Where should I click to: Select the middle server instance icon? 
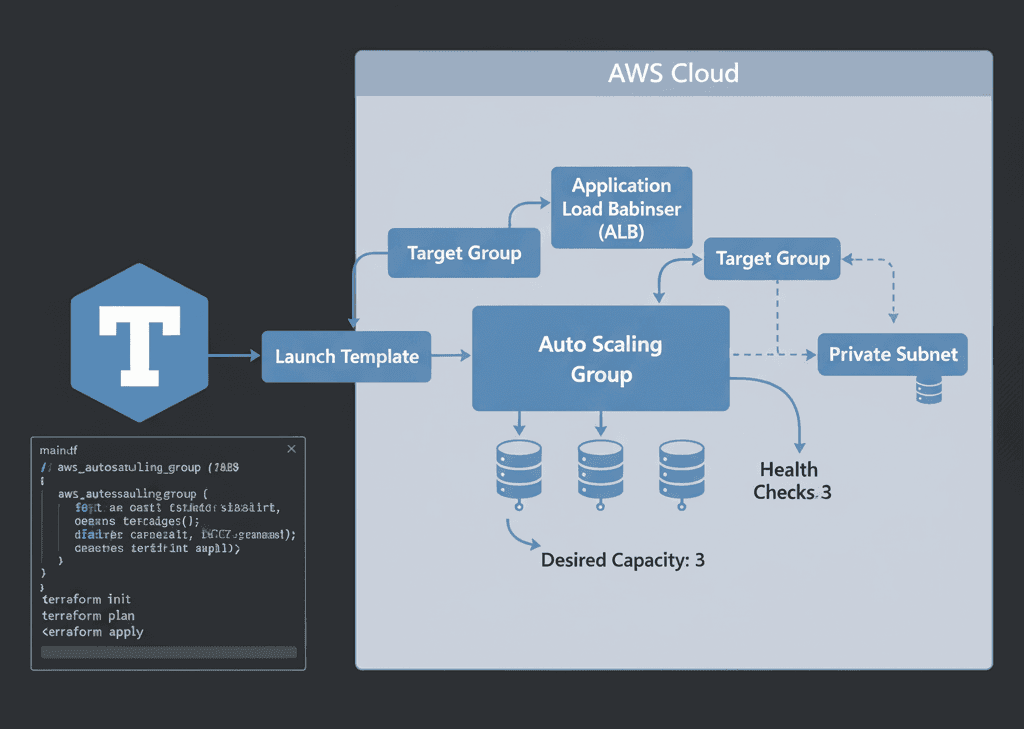[x=600, y=468]
